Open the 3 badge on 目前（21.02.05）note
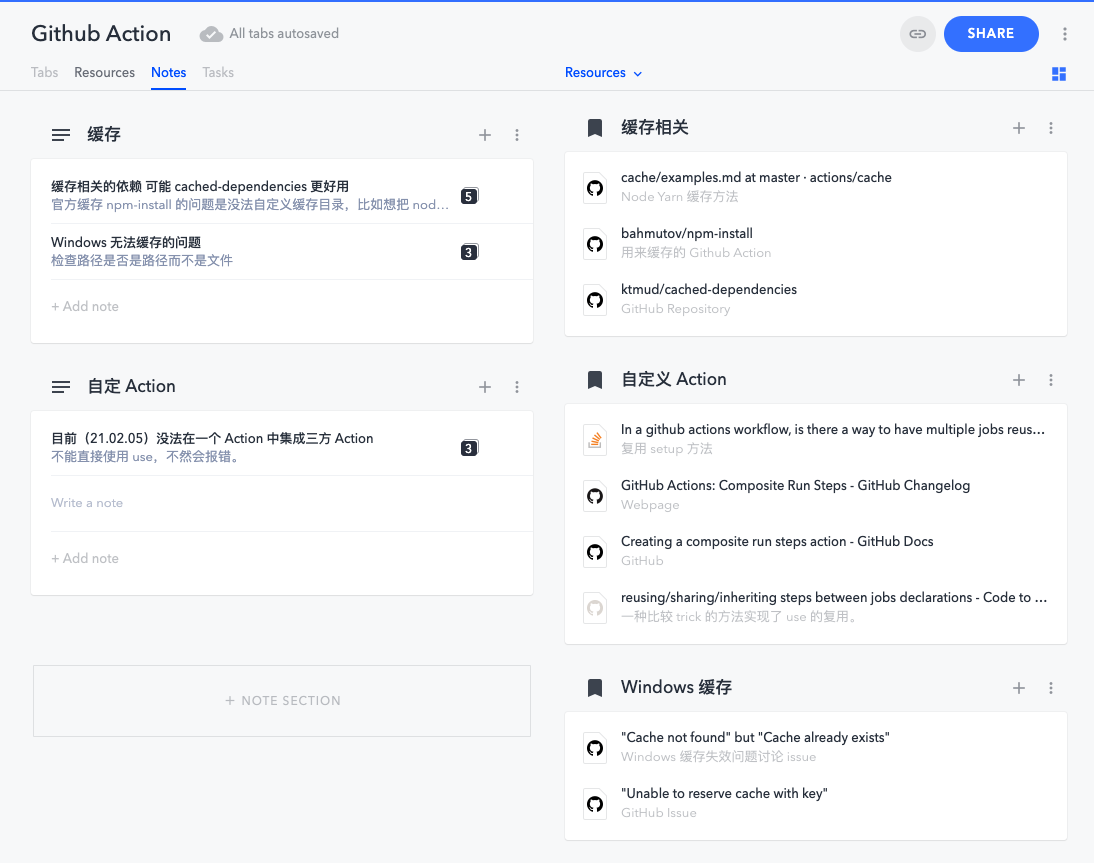Screen dimensions: 1094x863 (x=470, y=448)
